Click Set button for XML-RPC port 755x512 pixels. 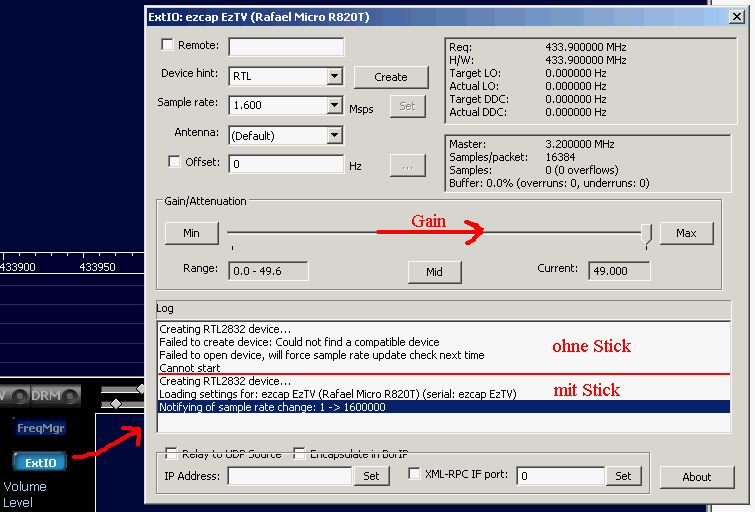pos(623,476)
